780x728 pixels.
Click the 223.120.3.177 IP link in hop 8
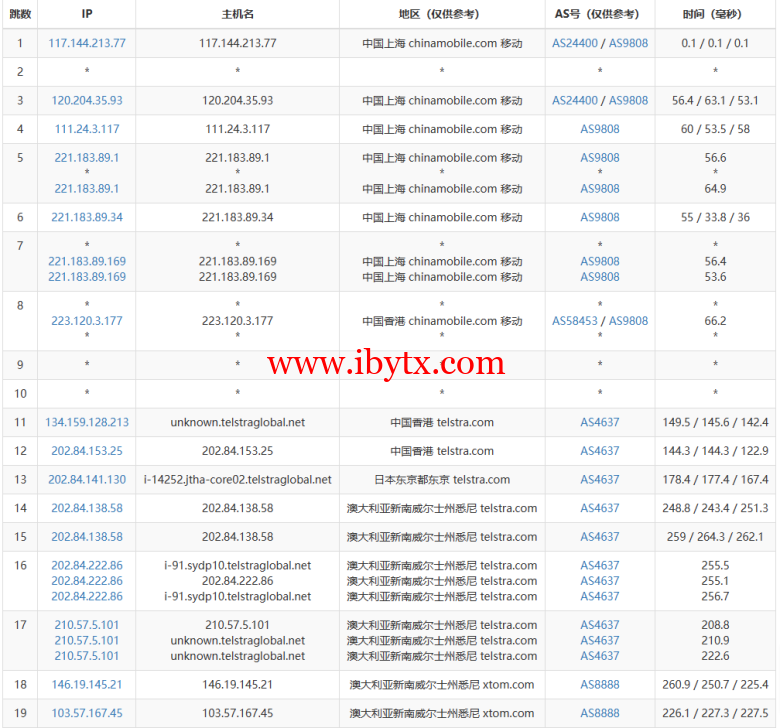[x=87, y=321]
